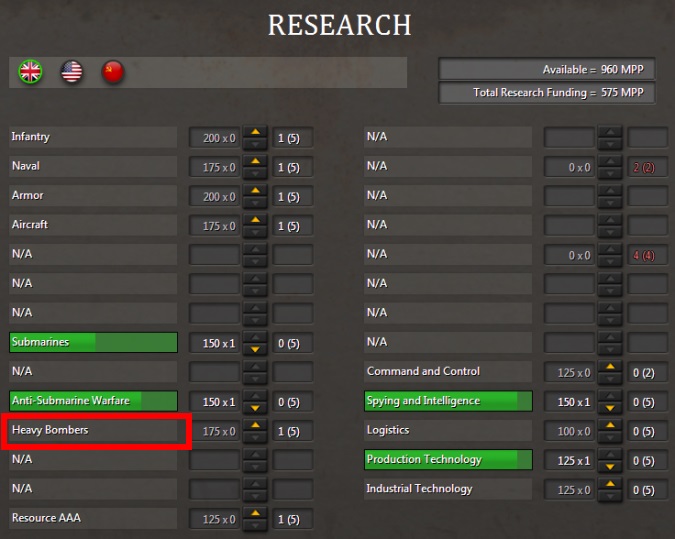Screen dimensions: 675x539
Task: Click Naval cost value 175 x 0
Action: (214, 167)
